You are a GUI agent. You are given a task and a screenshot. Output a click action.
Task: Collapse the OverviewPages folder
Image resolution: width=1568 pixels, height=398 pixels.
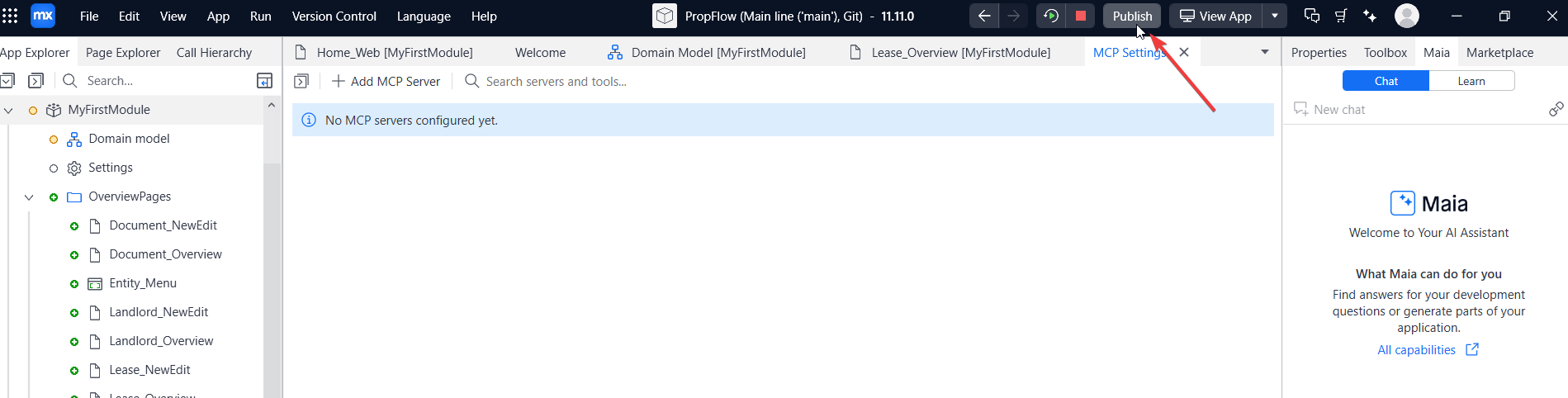click(29, 197)
